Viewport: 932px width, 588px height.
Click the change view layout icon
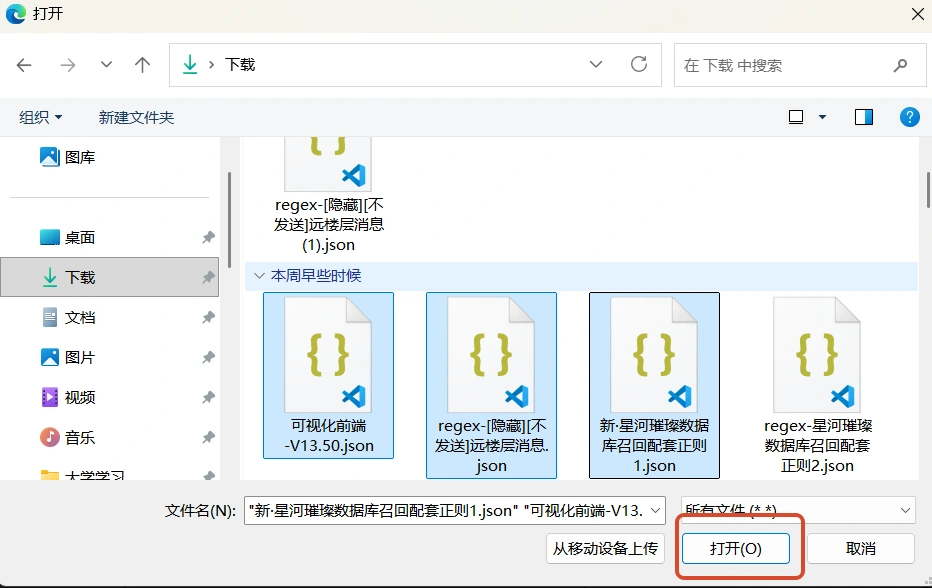coord(796,117)
